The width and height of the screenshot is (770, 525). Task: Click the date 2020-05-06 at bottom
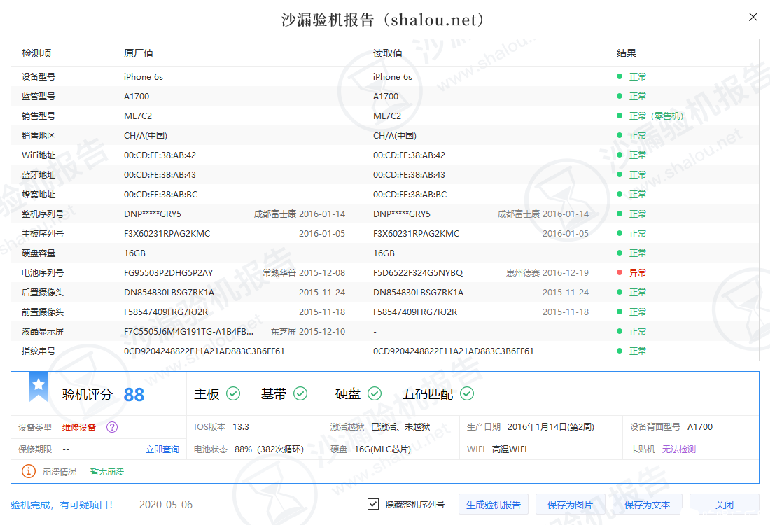pos(165,504)
